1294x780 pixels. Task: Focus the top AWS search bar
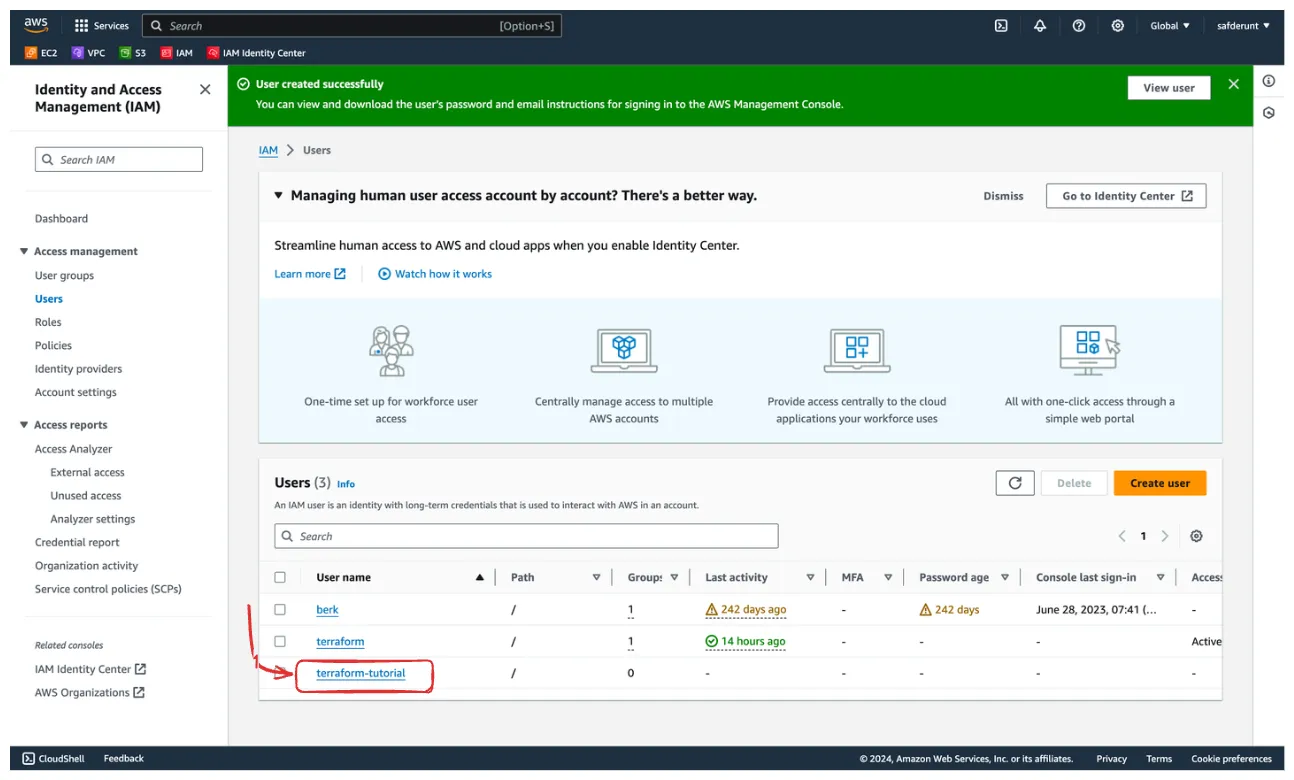point(352,26)
